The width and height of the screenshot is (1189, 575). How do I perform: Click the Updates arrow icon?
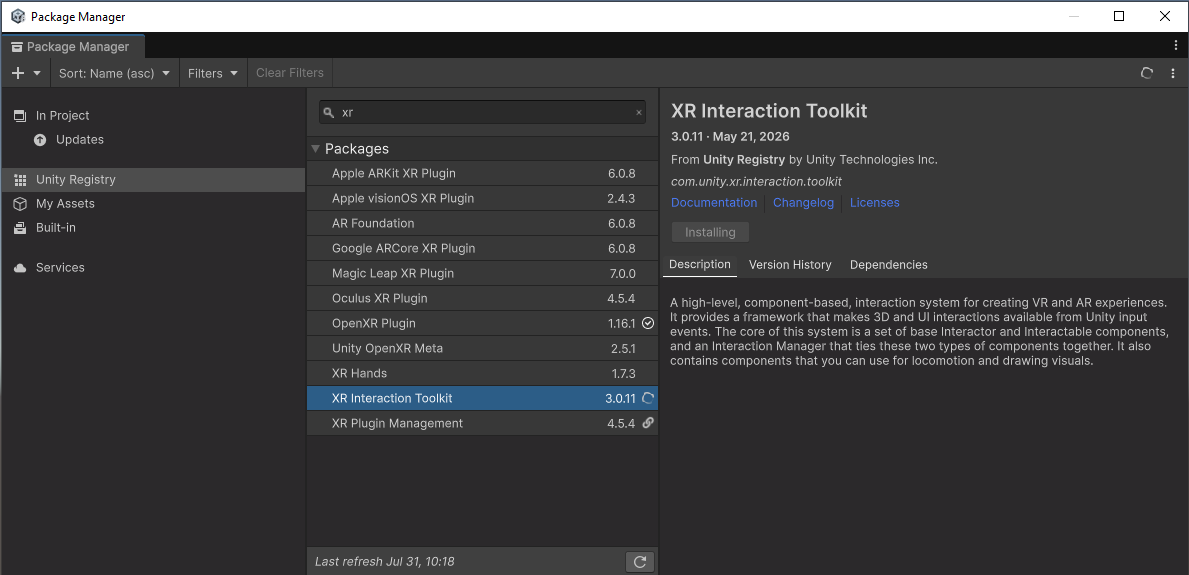pos(40,140)
